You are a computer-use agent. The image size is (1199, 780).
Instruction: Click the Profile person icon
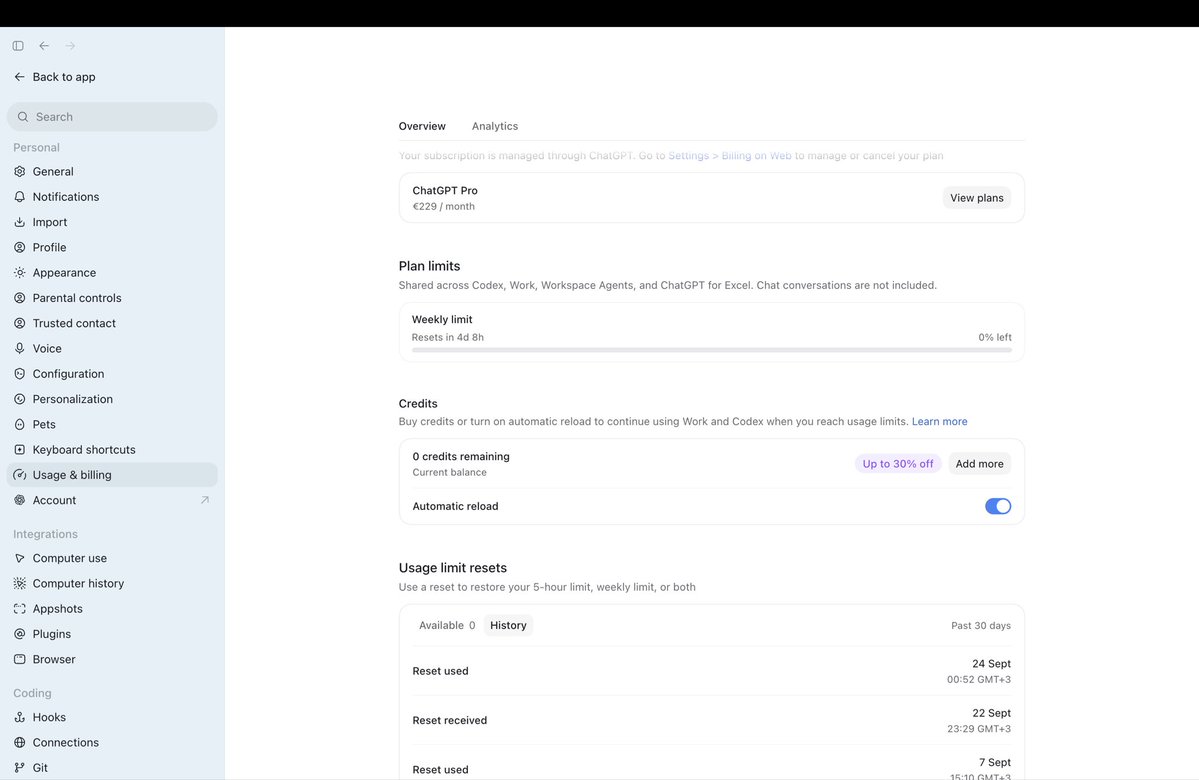tap(20, 247)
